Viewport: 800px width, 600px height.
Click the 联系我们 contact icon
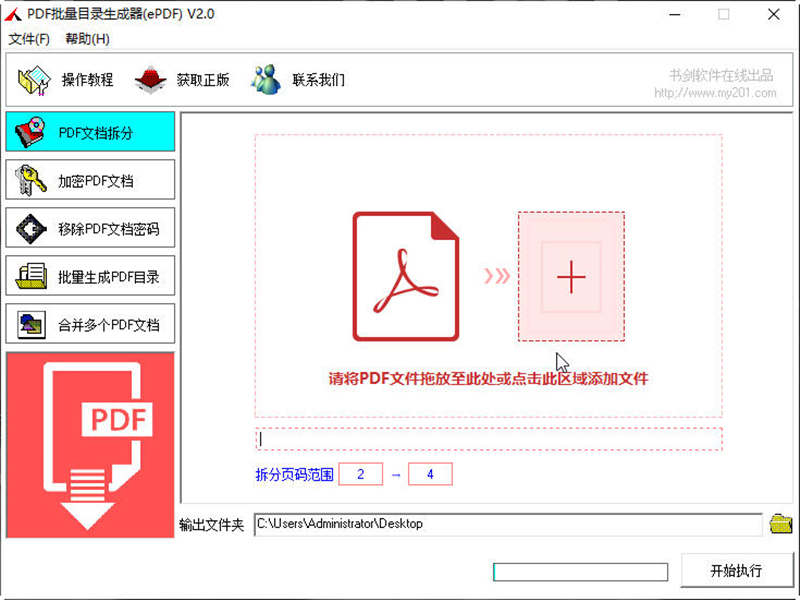tap(266, 80)
